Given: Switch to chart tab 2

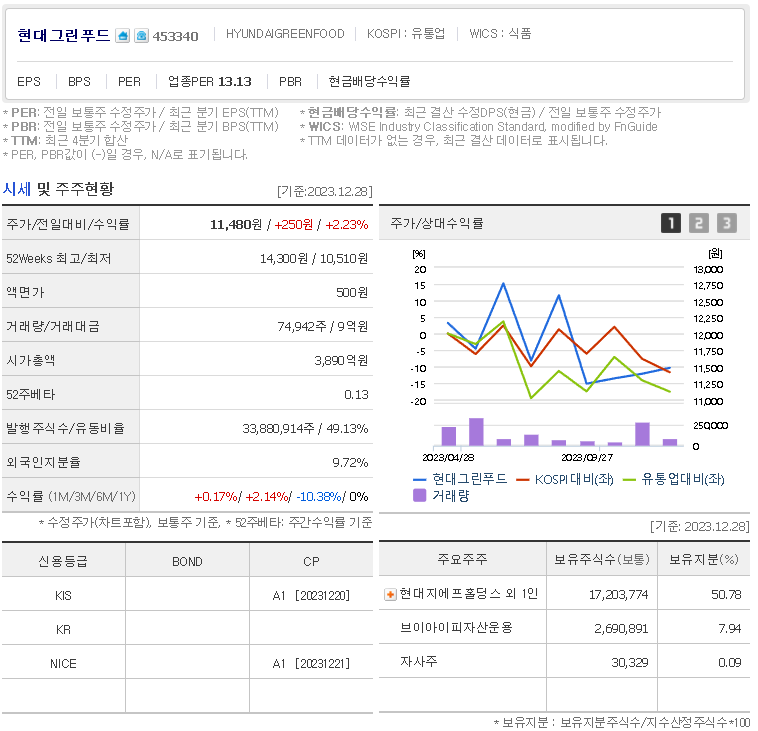Looking at the screenshot, I should (x=699, y=223).
